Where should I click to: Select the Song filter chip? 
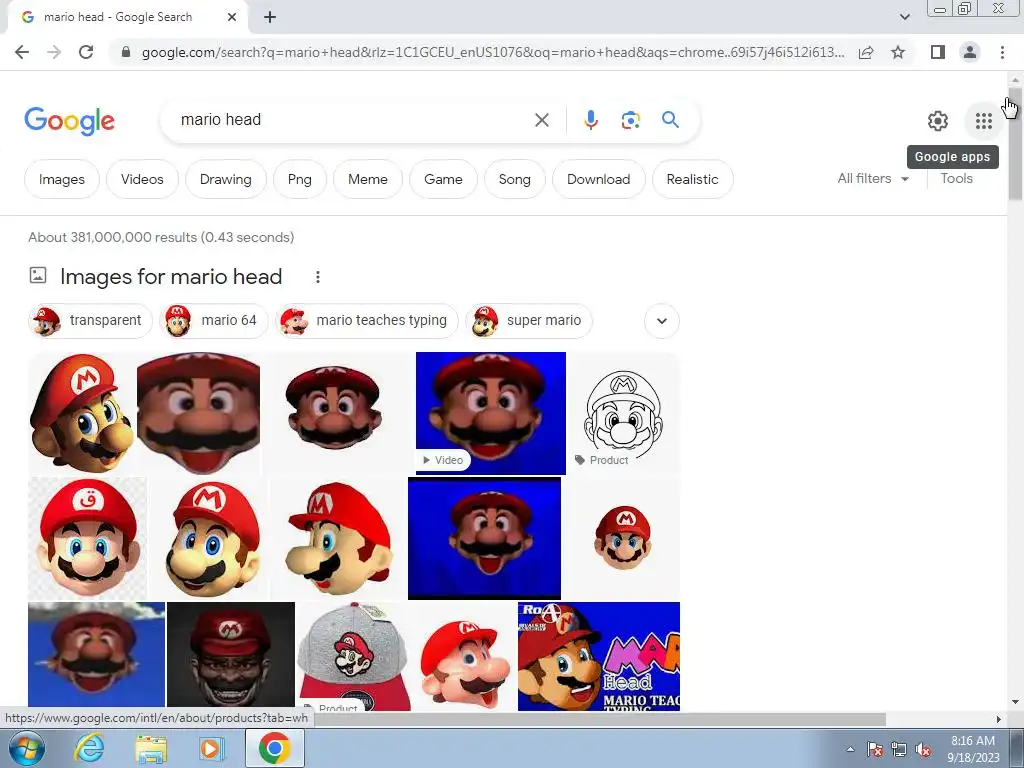click(x=515, y=179)
